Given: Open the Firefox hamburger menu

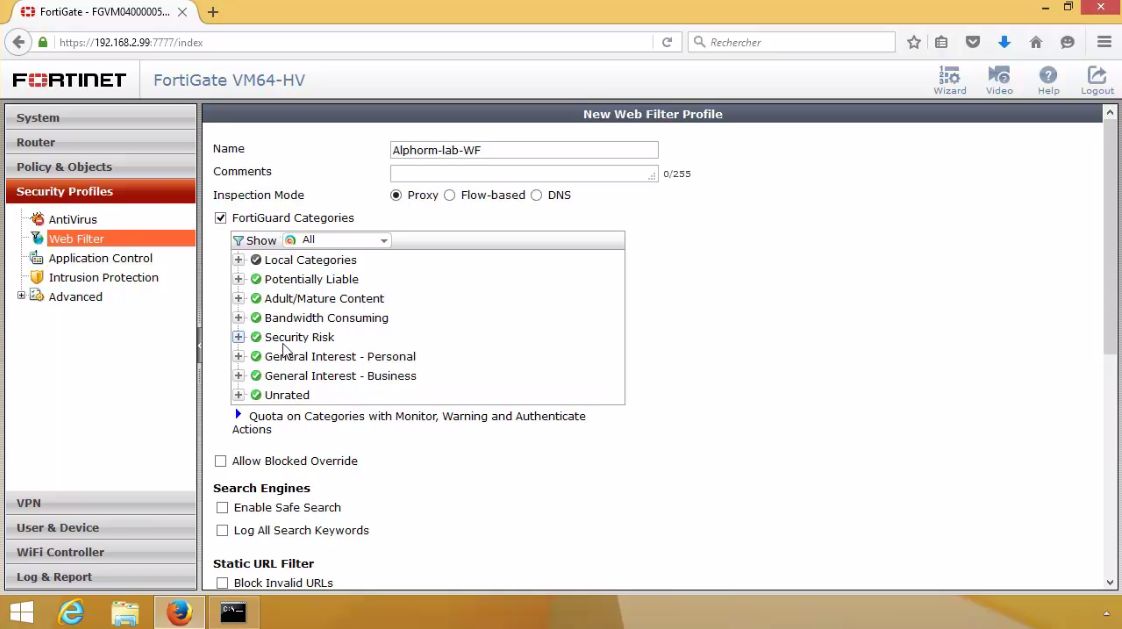Looking at the screenshot, I should (1104, 42).
